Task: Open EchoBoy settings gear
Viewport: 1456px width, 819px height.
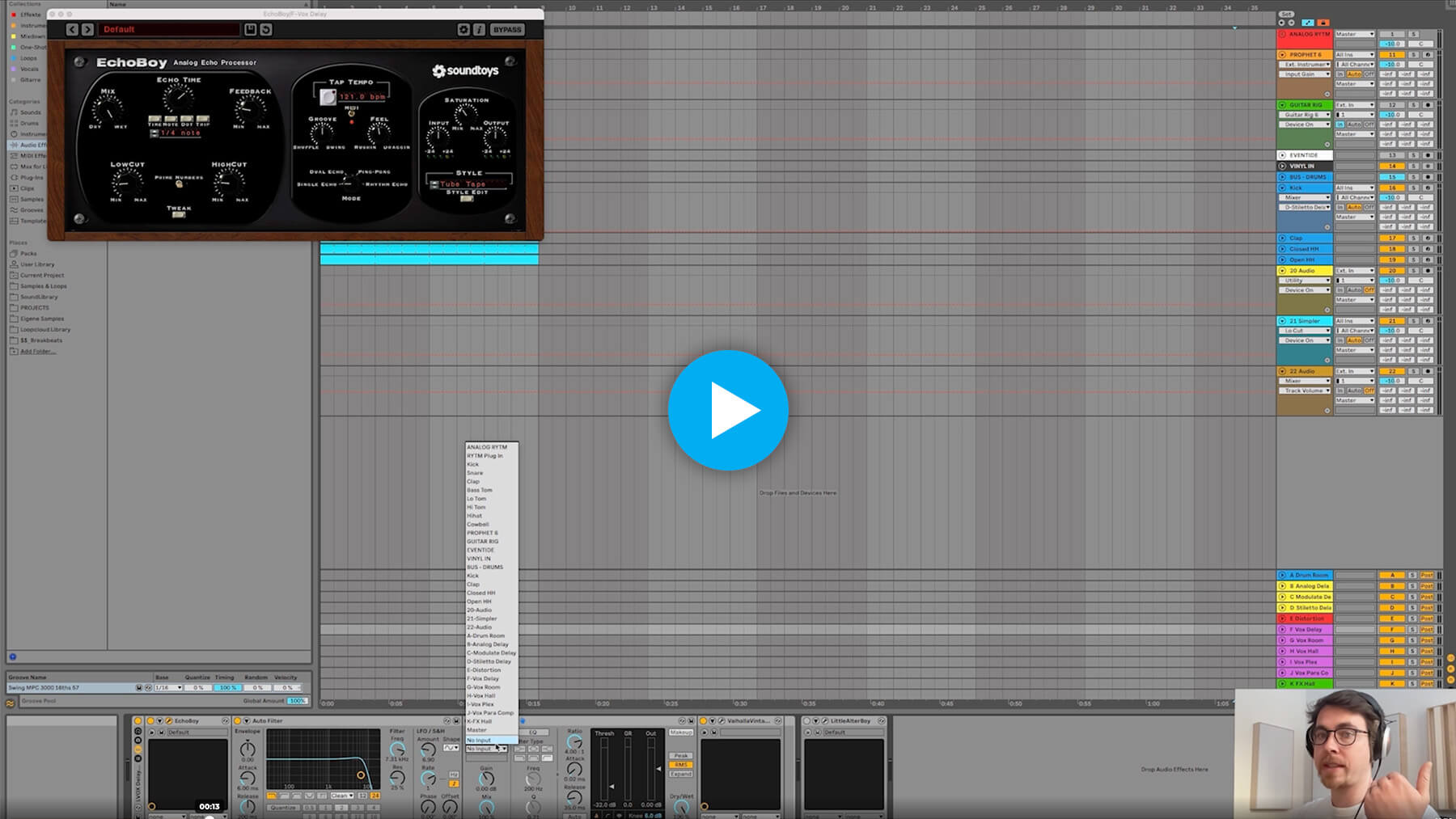Action: (x=463, y=29)
